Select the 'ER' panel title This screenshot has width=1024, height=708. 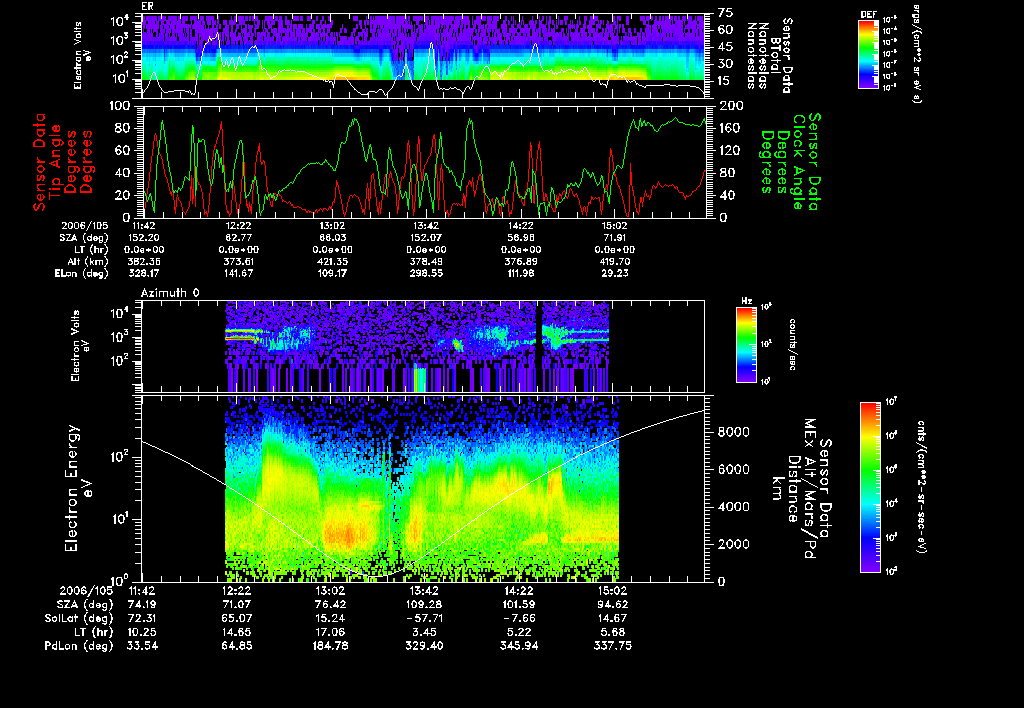[x=147, y=6]
